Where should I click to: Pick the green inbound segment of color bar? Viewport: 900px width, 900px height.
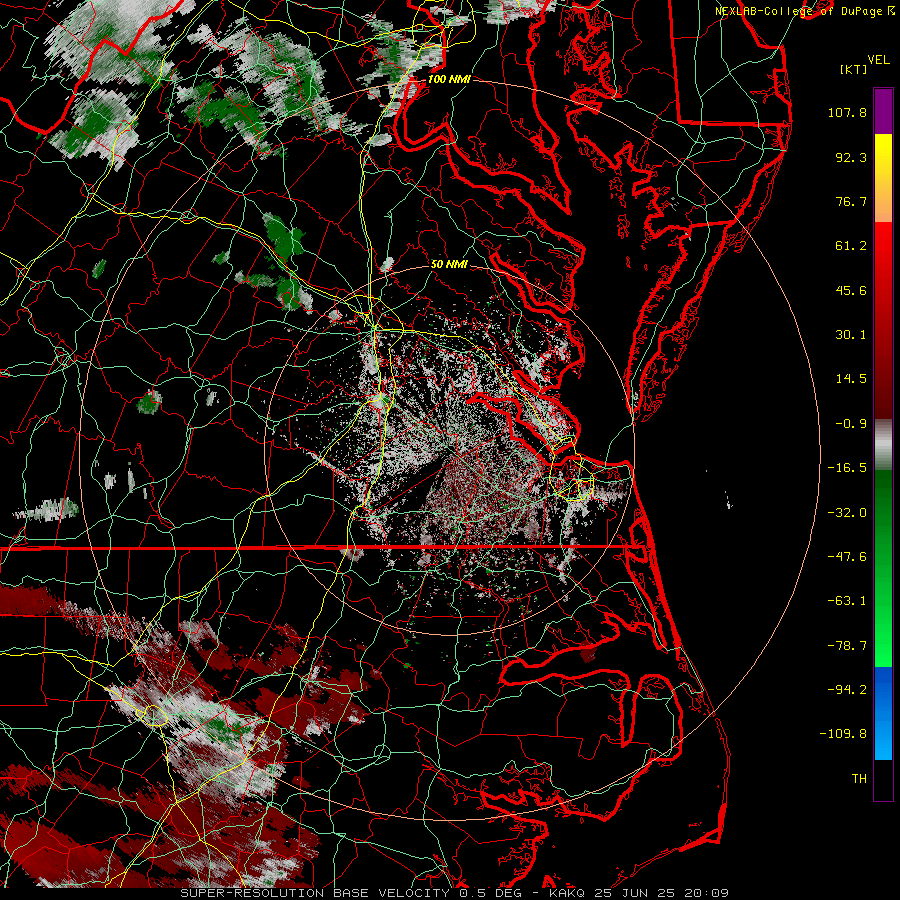click(x=883, y=568)
